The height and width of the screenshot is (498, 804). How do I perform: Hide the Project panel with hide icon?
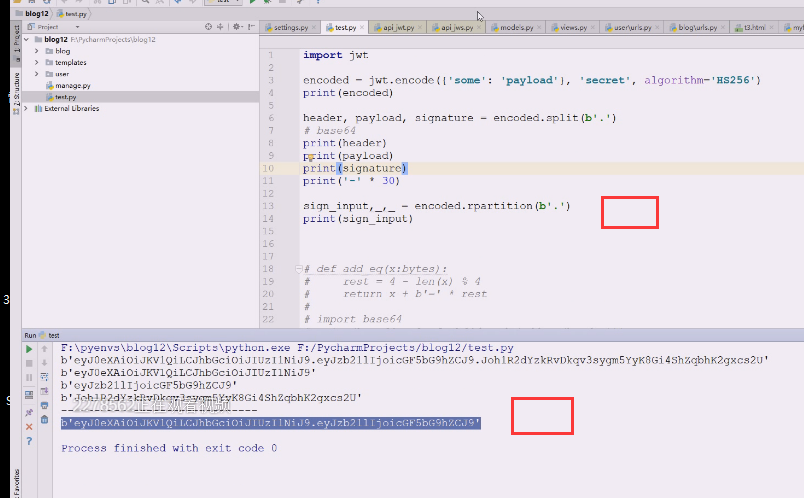[251, 27]
